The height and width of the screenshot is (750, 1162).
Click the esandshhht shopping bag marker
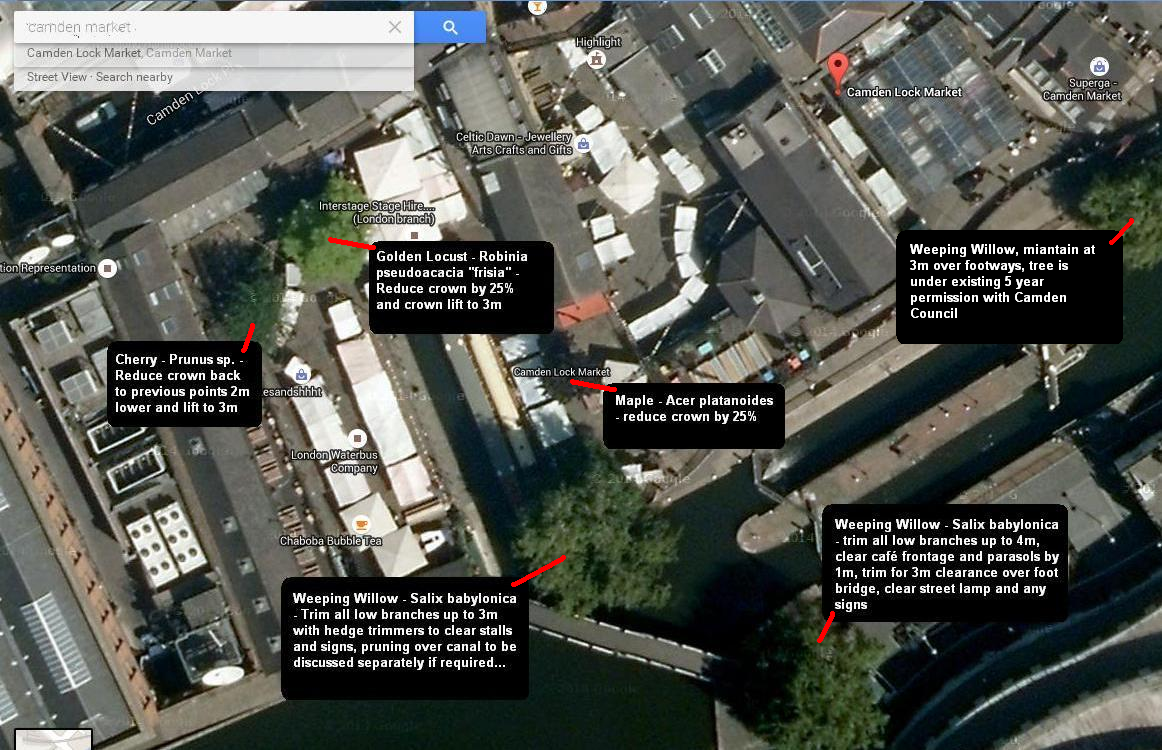coord(301,375)
